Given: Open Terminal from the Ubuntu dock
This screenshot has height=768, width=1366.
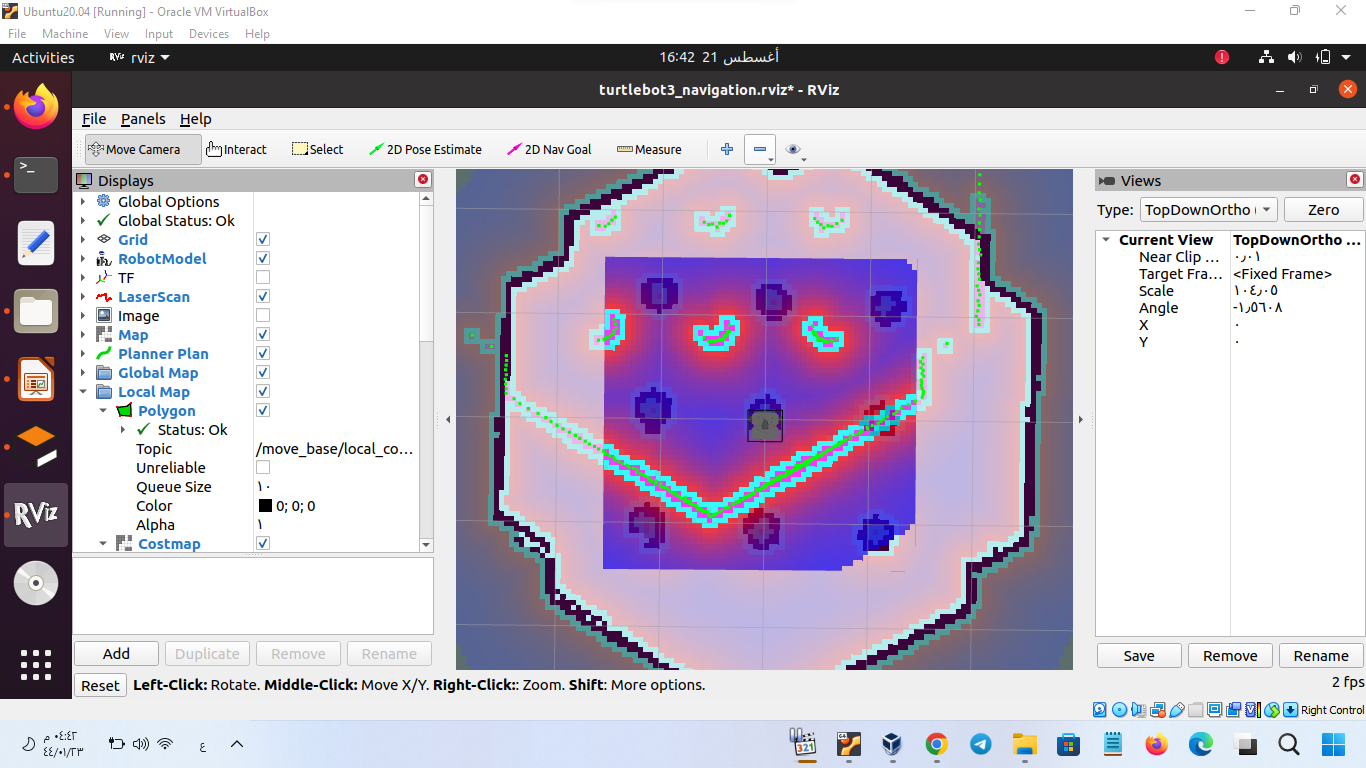Looking at the screenshot, I should click(36, 175).
